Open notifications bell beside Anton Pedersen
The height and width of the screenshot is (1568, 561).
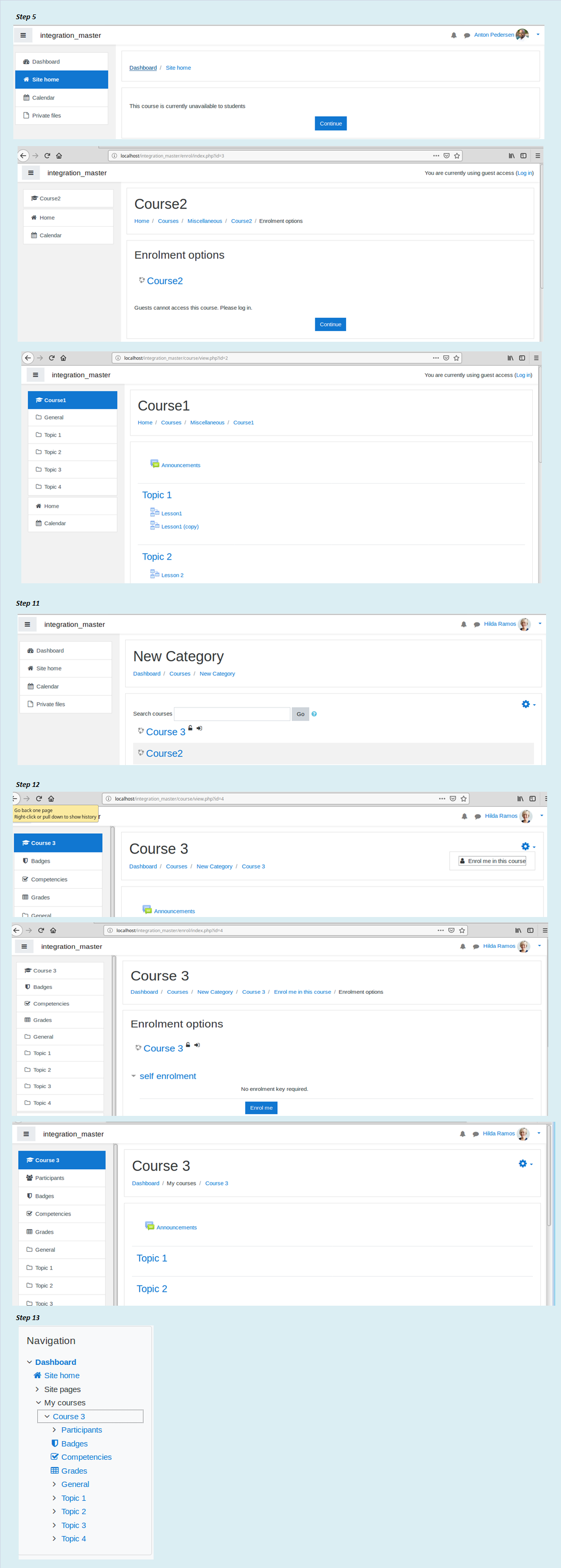(x=454, y=35)
